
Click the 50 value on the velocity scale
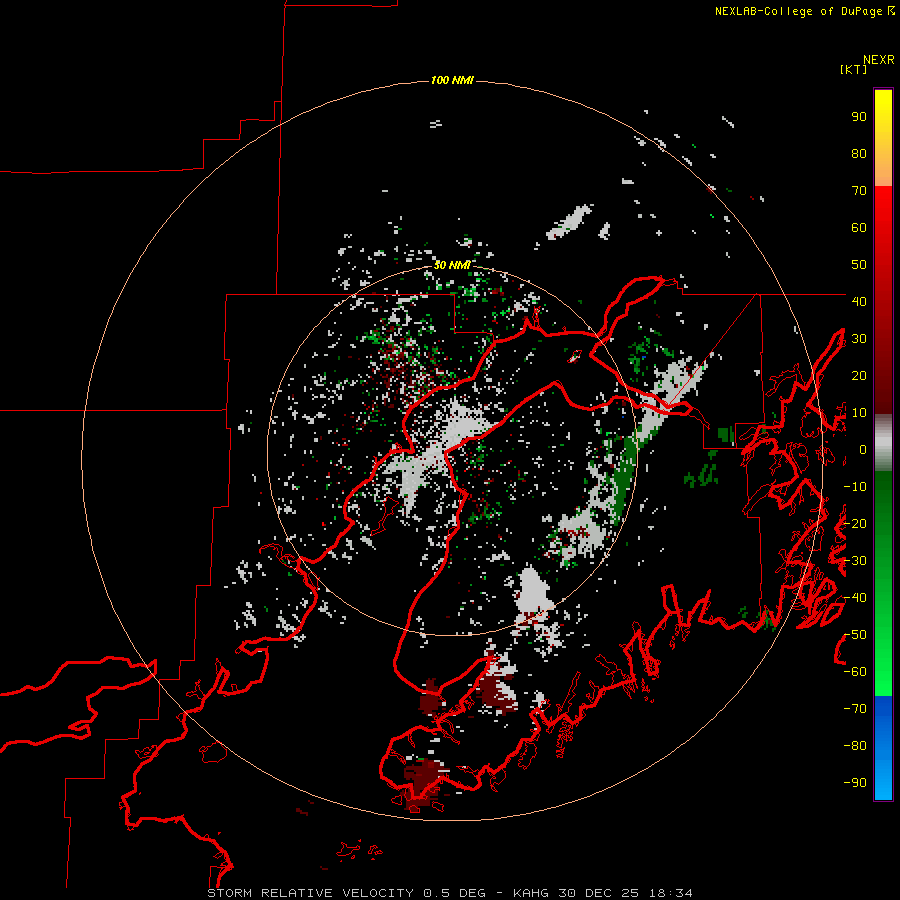(x=859, y=265)
